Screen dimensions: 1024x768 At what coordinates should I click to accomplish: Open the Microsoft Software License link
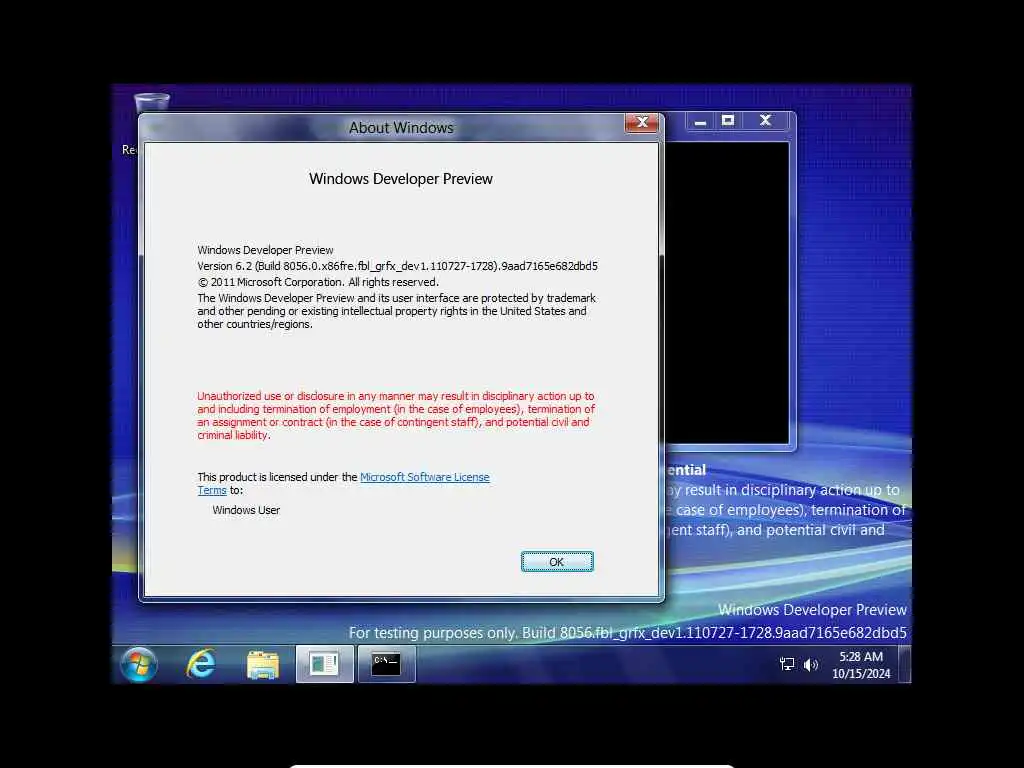(424, 477)
